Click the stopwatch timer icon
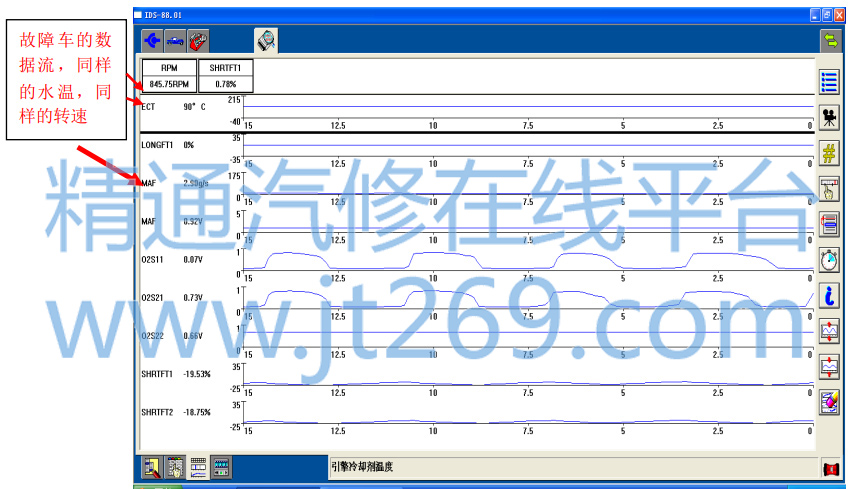 click(x=829, y=259)
